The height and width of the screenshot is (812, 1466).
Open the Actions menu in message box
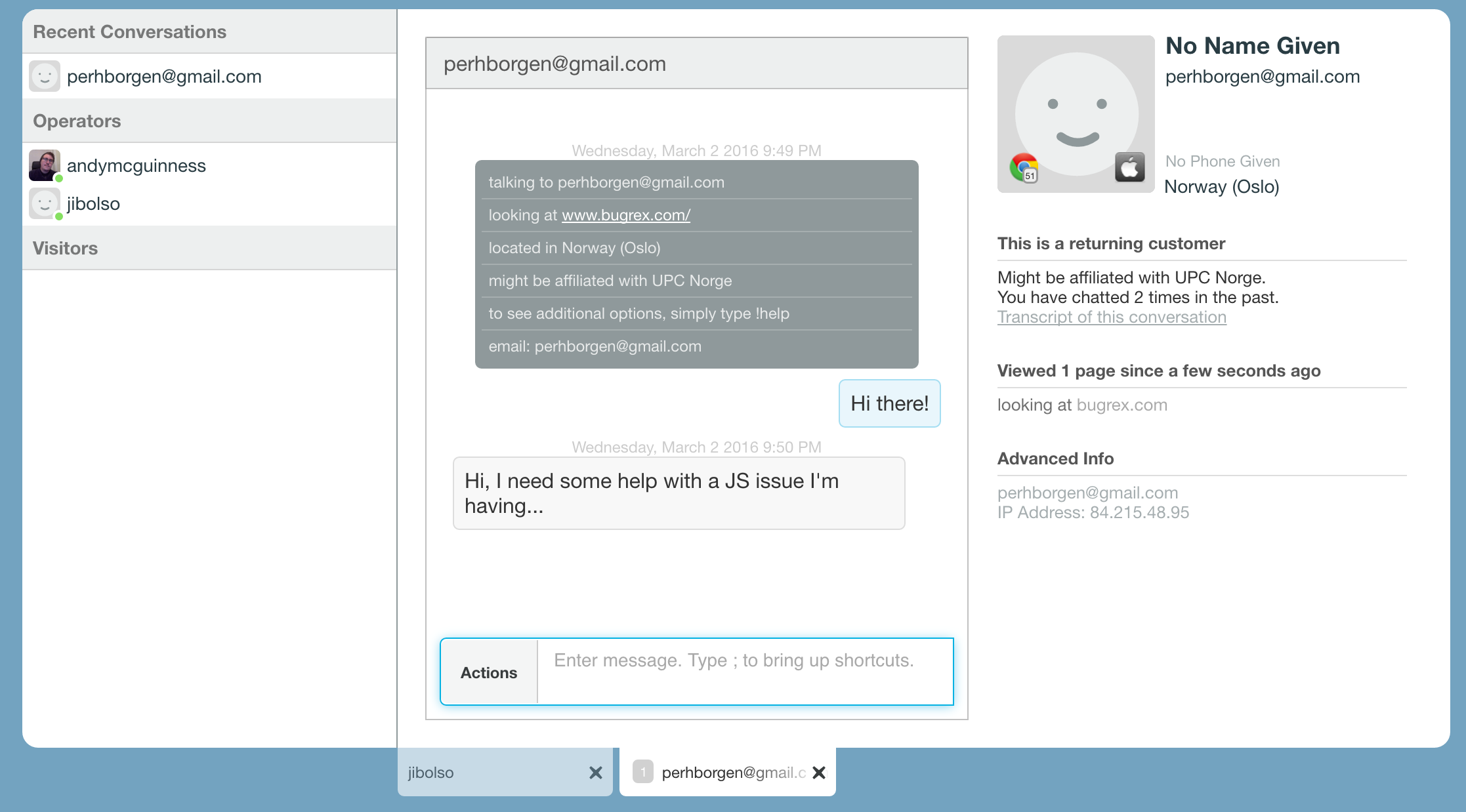(x=489, y=672)
